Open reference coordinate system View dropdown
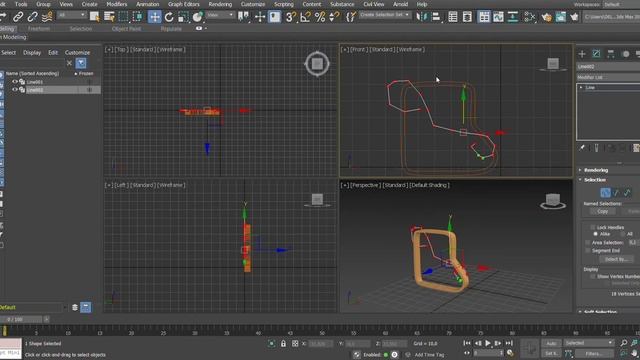 (220, 15)
